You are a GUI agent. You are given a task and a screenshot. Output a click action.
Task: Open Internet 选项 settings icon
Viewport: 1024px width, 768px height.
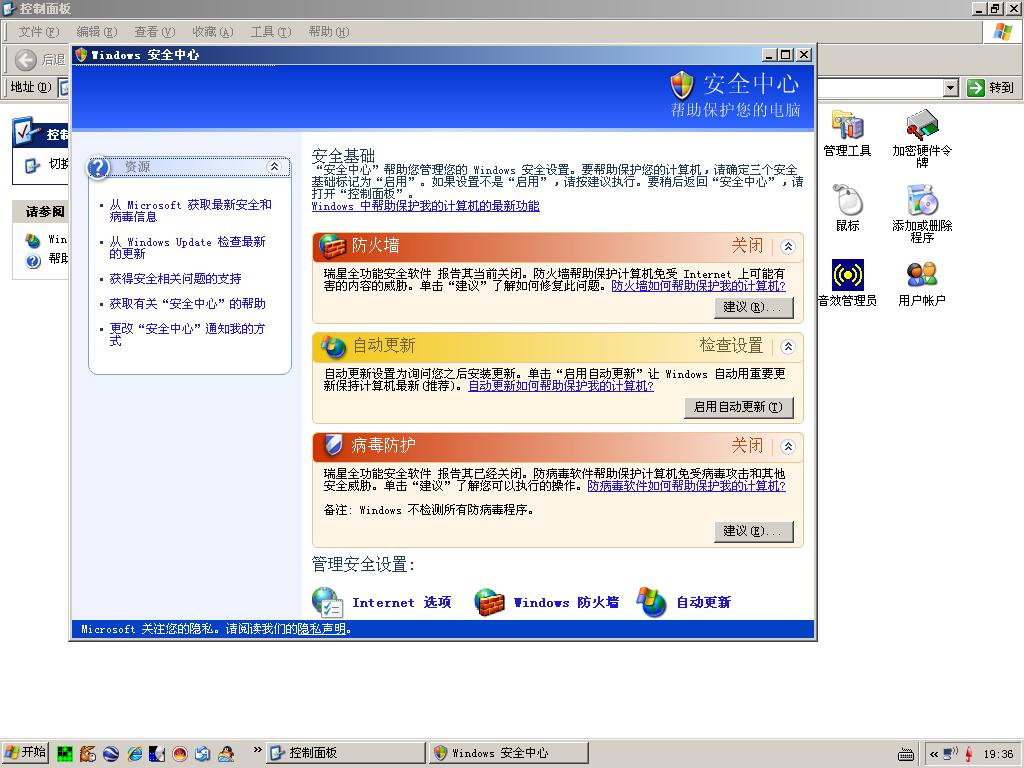click(328, 602)
